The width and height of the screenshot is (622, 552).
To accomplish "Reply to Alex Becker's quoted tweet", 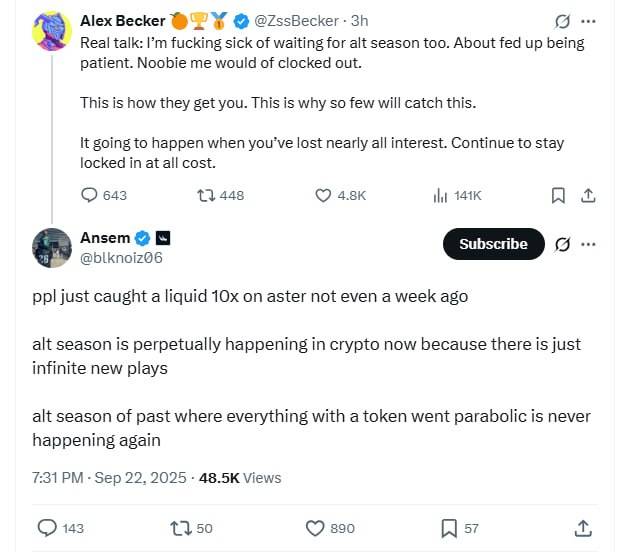I will 90,196.
